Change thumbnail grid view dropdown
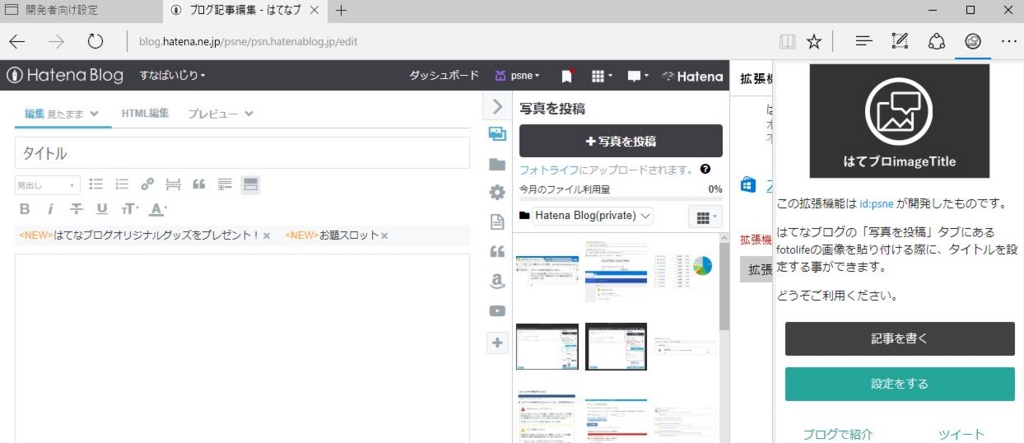 coord(705,217)
